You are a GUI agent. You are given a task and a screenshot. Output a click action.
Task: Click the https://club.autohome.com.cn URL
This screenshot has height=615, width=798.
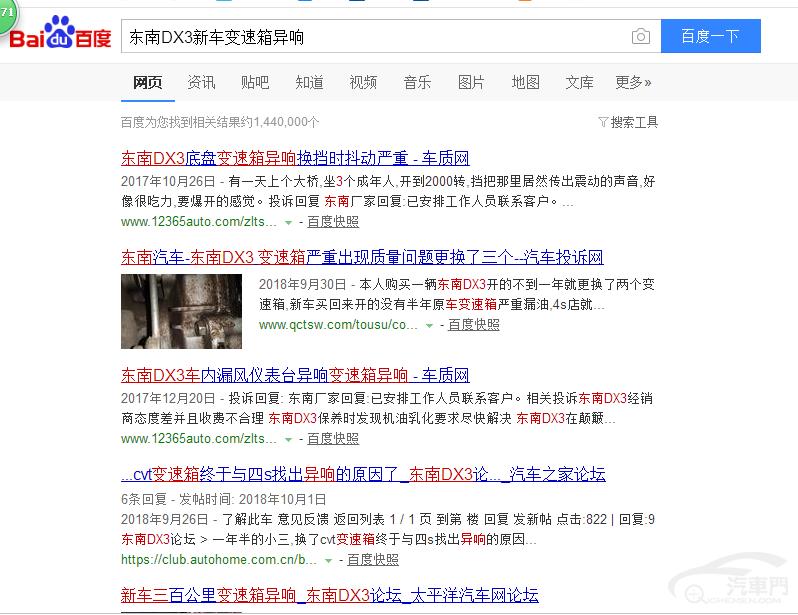click(219, 560)
